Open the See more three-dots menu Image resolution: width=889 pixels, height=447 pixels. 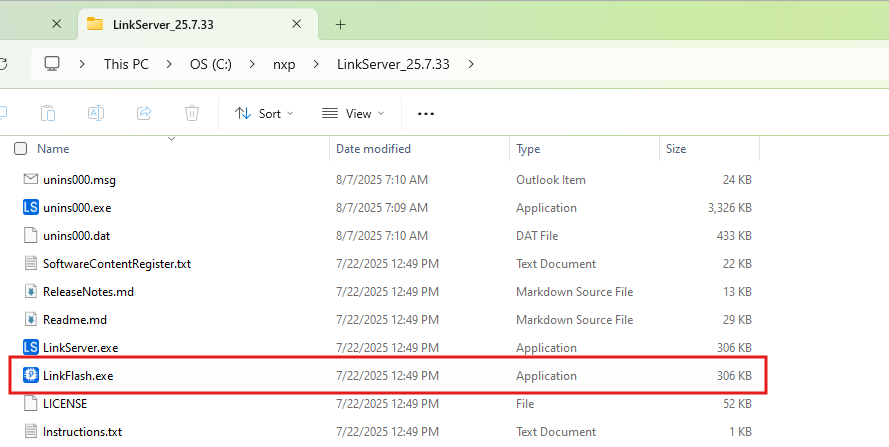(x=426, y=113)
